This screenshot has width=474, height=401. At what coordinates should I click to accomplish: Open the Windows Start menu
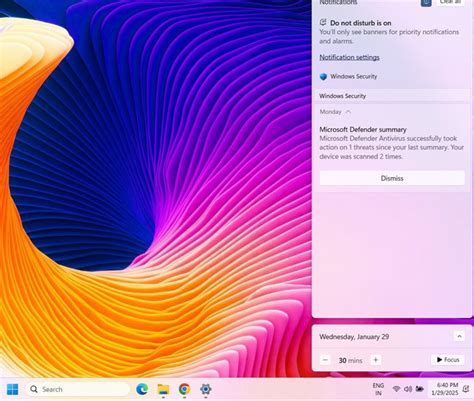(13, 389)
